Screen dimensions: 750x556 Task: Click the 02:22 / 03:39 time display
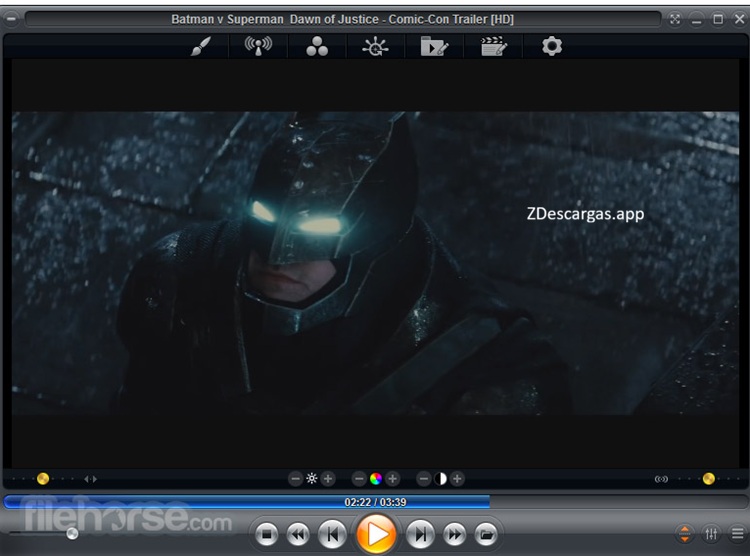tap(375, 502)
